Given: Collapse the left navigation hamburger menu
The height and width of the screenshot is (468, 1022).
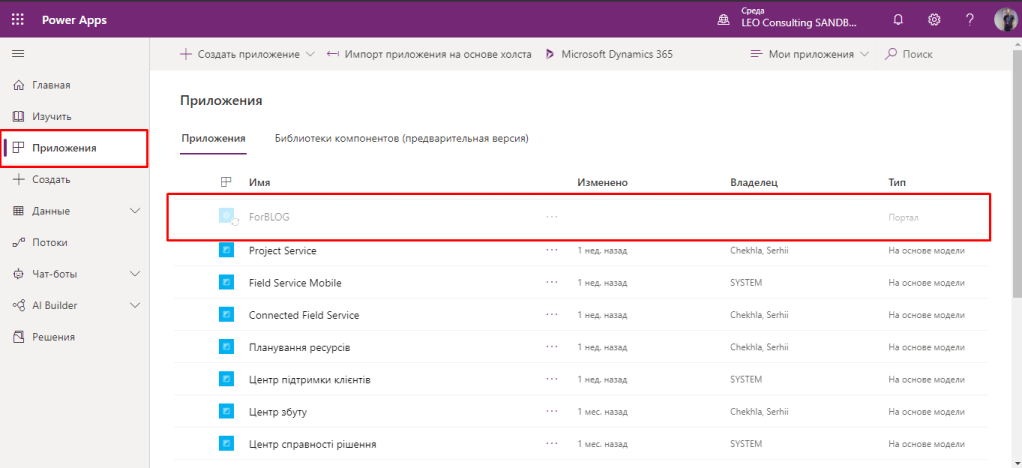Looking at the screenshot, I should click(x=18, y=53).
